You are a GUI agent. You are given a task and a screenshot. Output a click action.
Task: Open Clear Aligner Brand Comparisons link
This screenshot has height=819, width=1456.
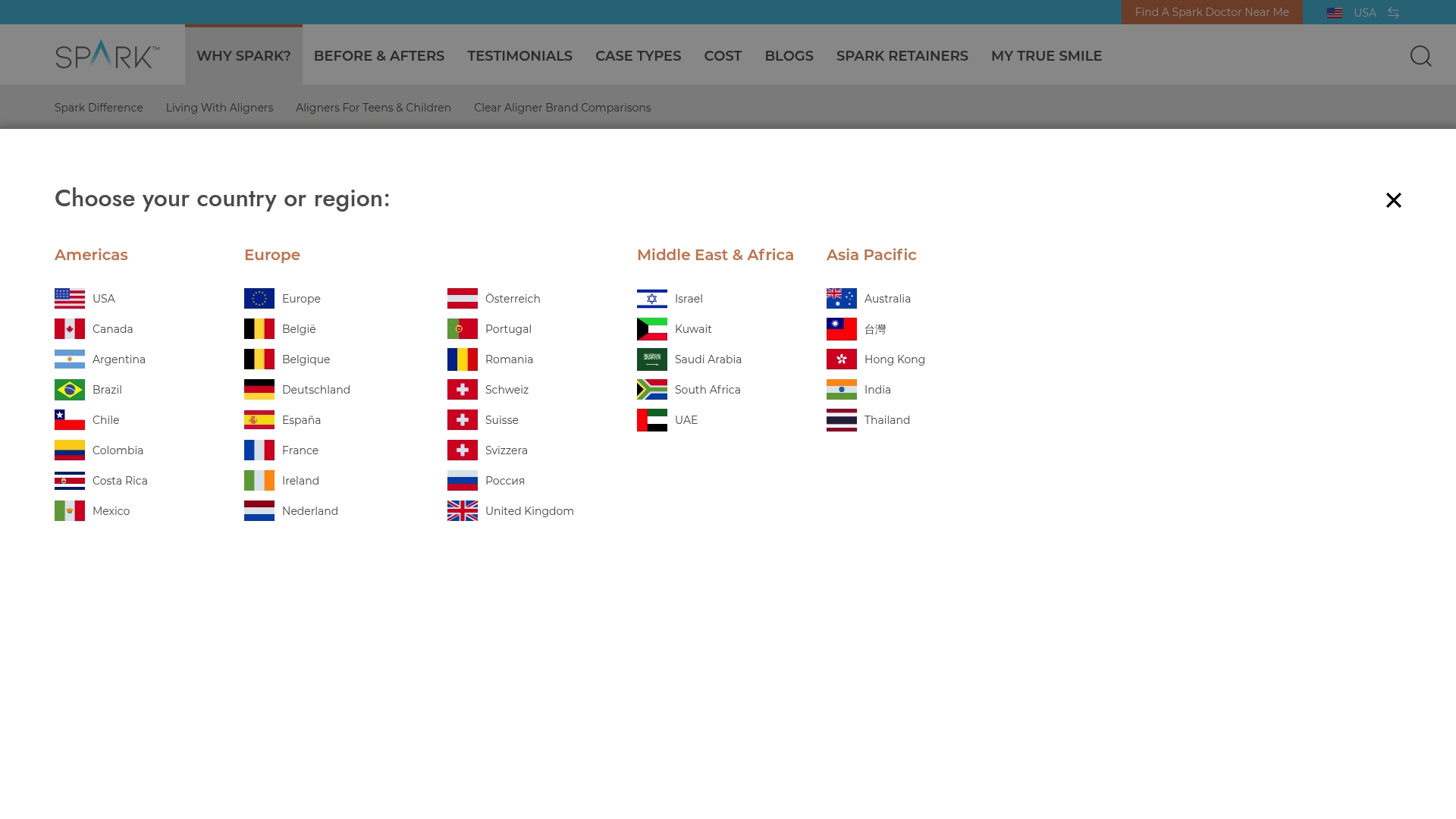coord(562,108)
